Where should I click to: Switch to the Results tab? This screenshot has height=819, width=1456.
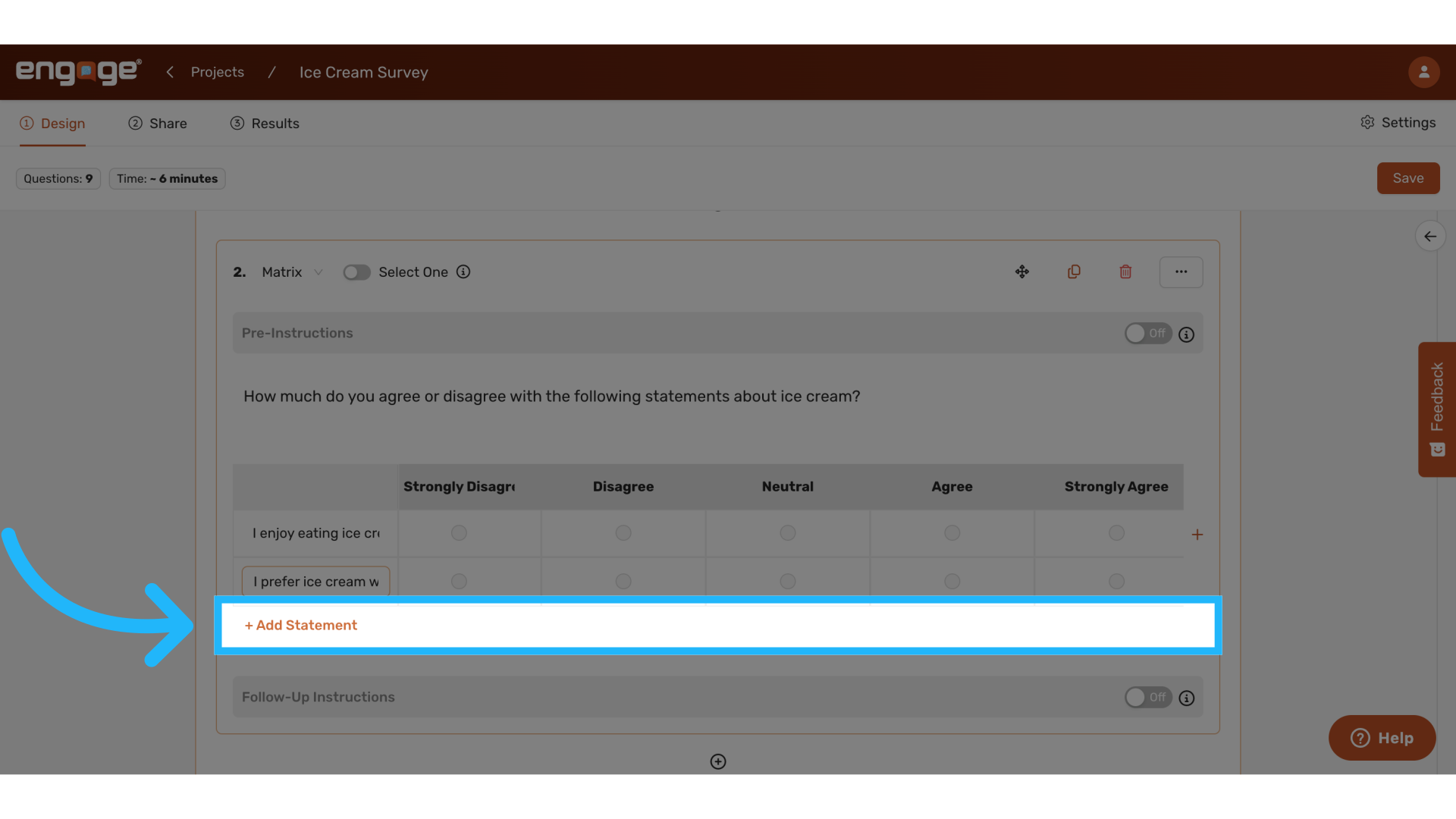[265, 124]
